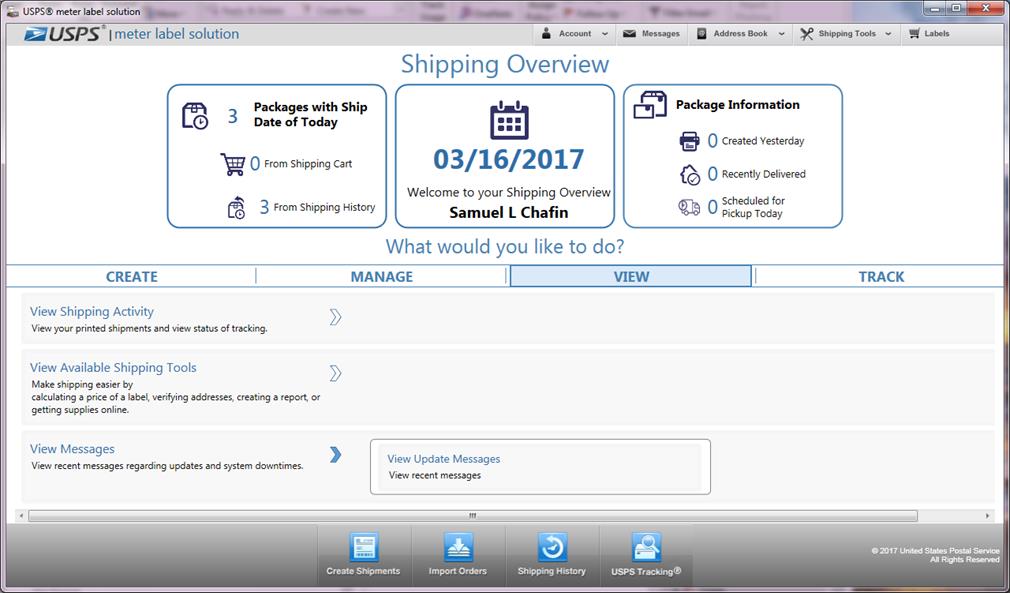1010x593 pixels.
Task: Click the Import Orders download icon
Action: click(458, 547)
